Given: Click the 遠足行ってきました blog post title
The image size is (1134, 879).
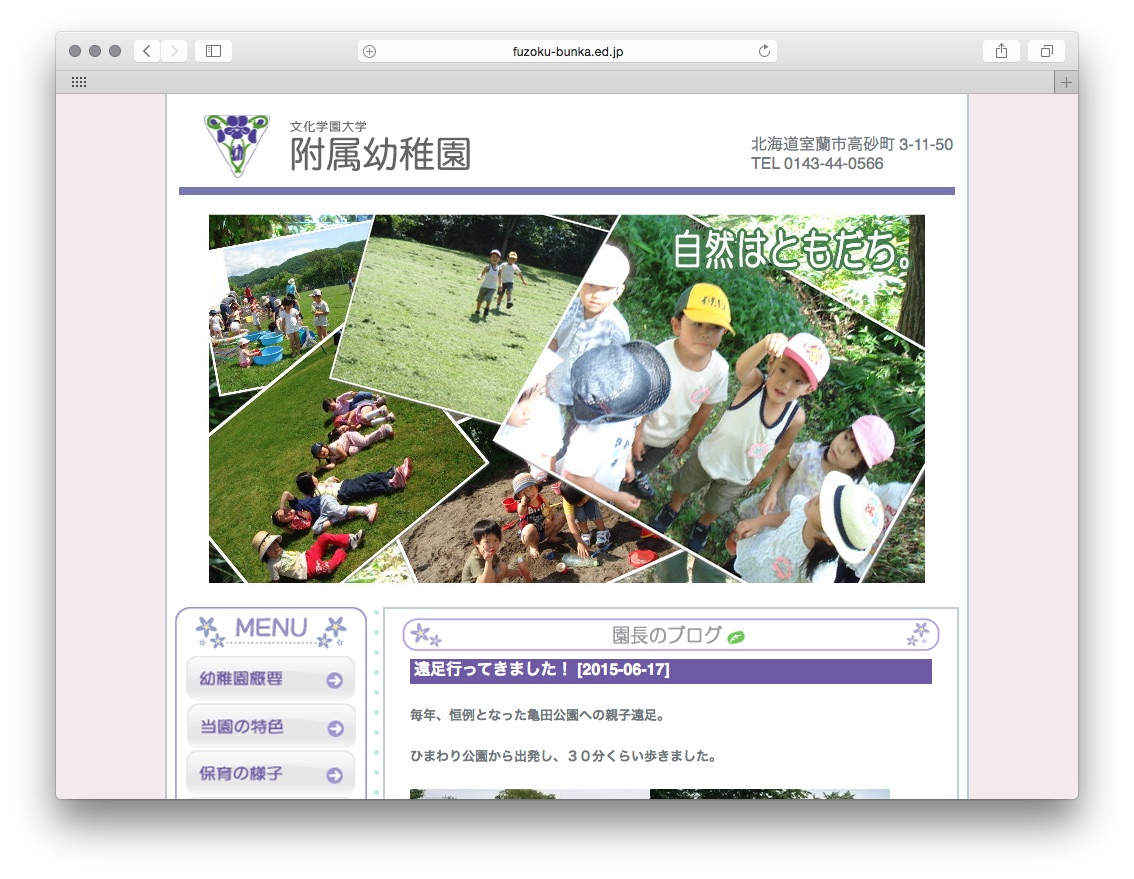Looking at the screenshot, I should [542, 670].
